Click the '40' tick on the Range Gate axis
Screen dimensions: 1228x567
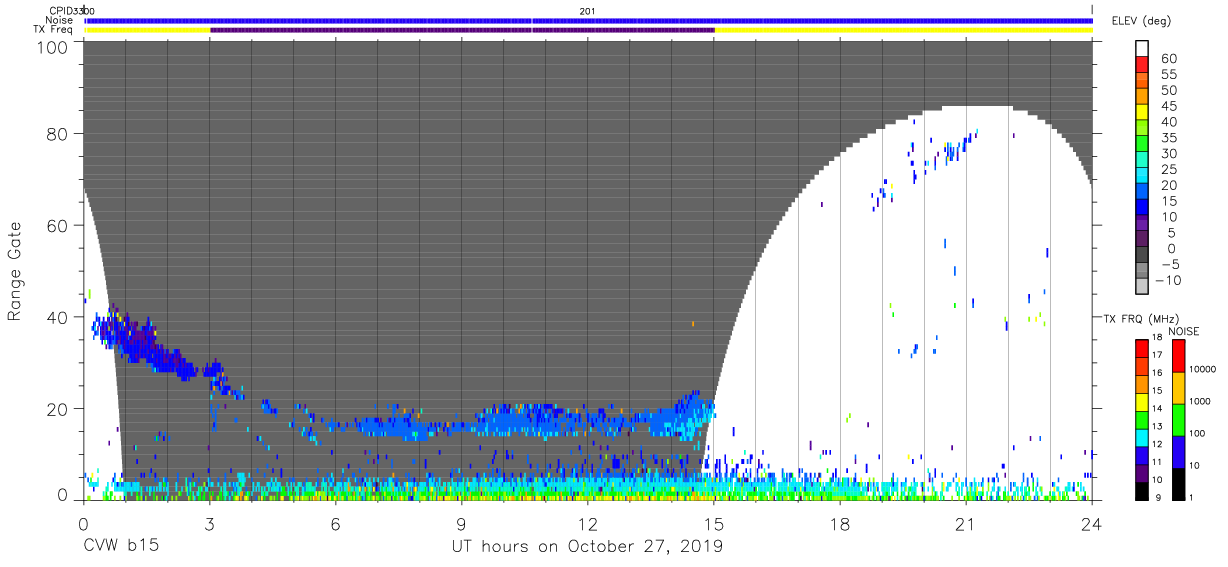pos(59,317)
